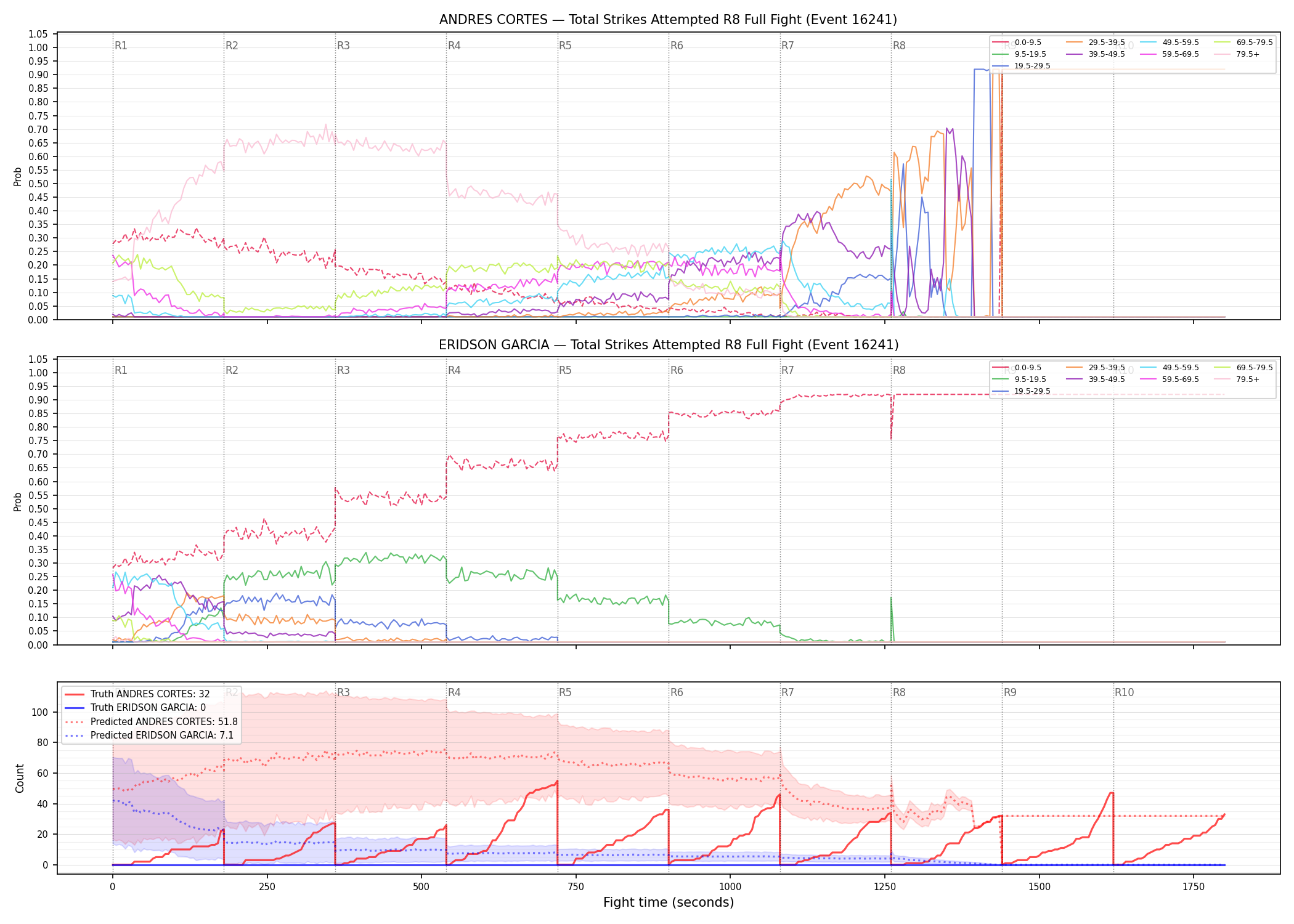Select Truth ANDRES CORTES: 32 legend item
The image size is (1294, 924).
coord(137,694)
